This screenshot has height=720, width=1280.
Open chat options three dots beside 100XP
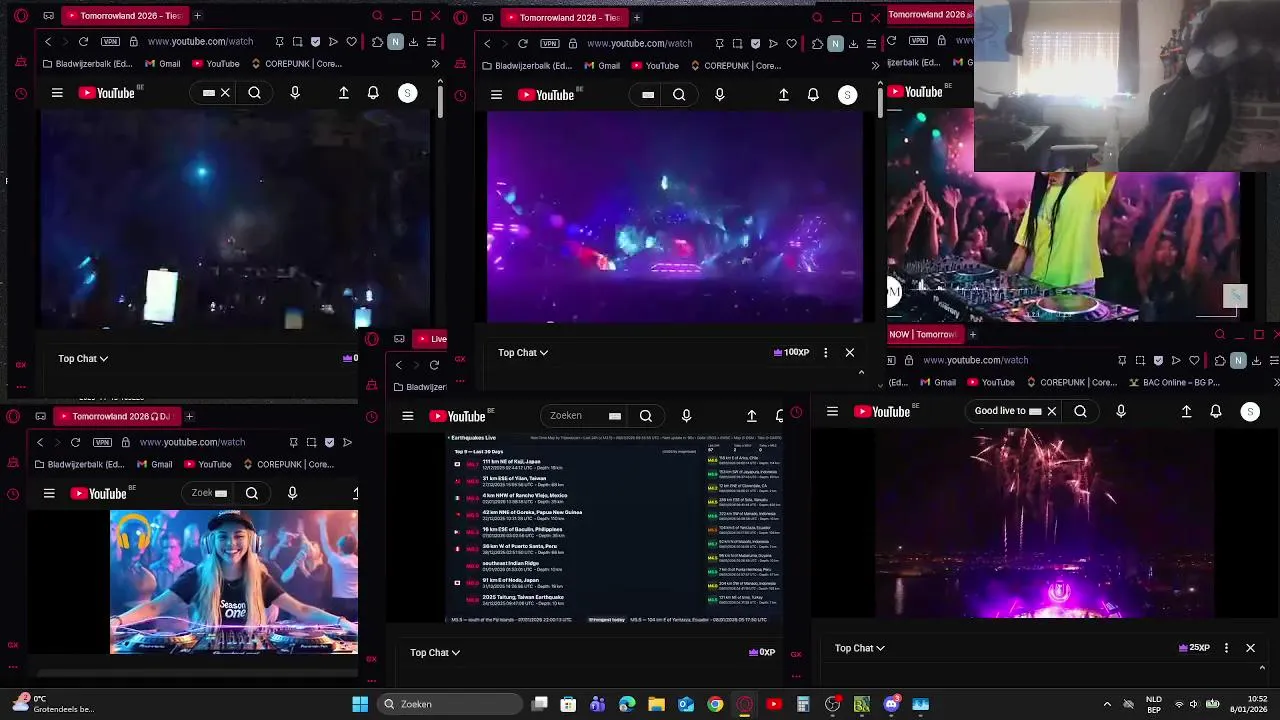point(825,352)
